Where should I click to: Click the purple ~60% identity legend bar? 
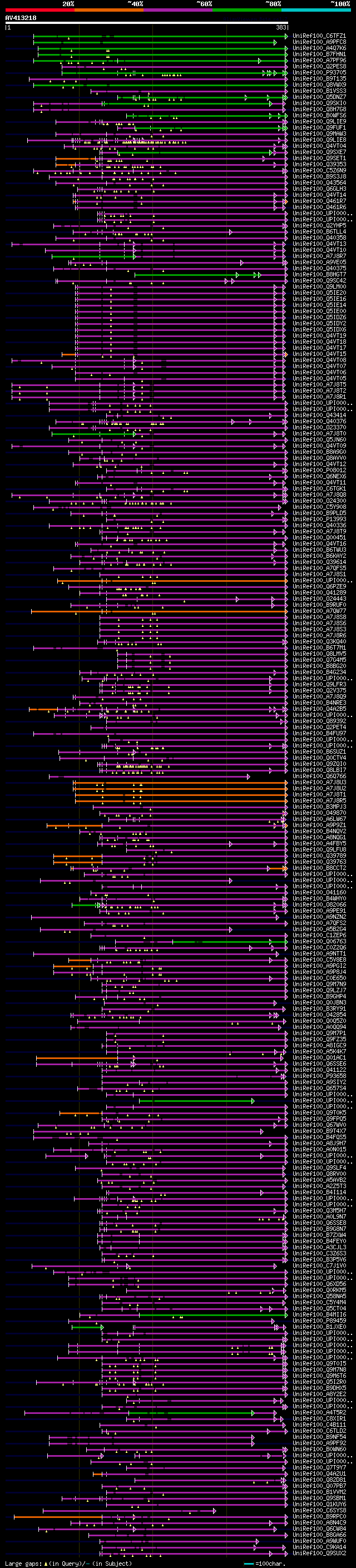tap(179, 10)
